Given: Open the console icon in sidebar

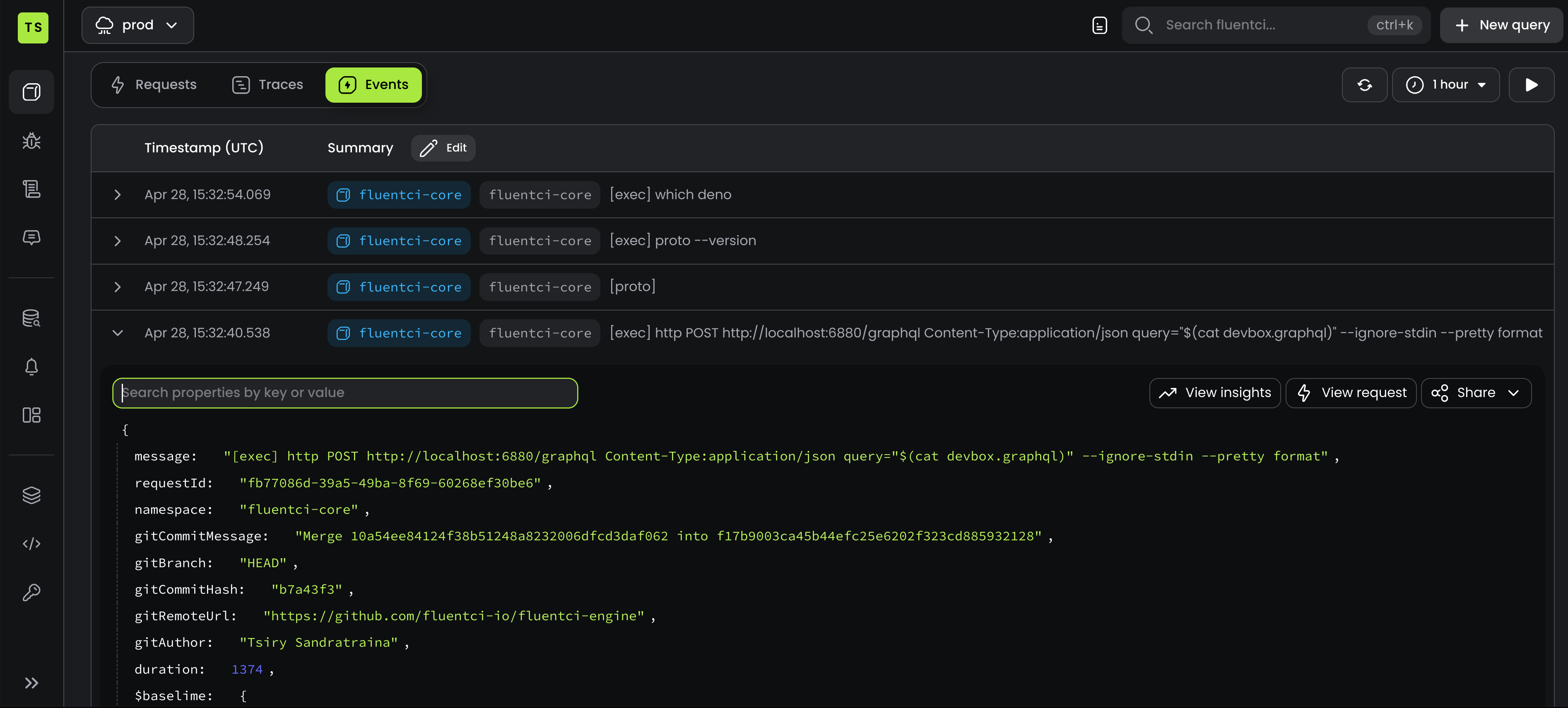Looking at the screenshot, I should coord(31,92).
